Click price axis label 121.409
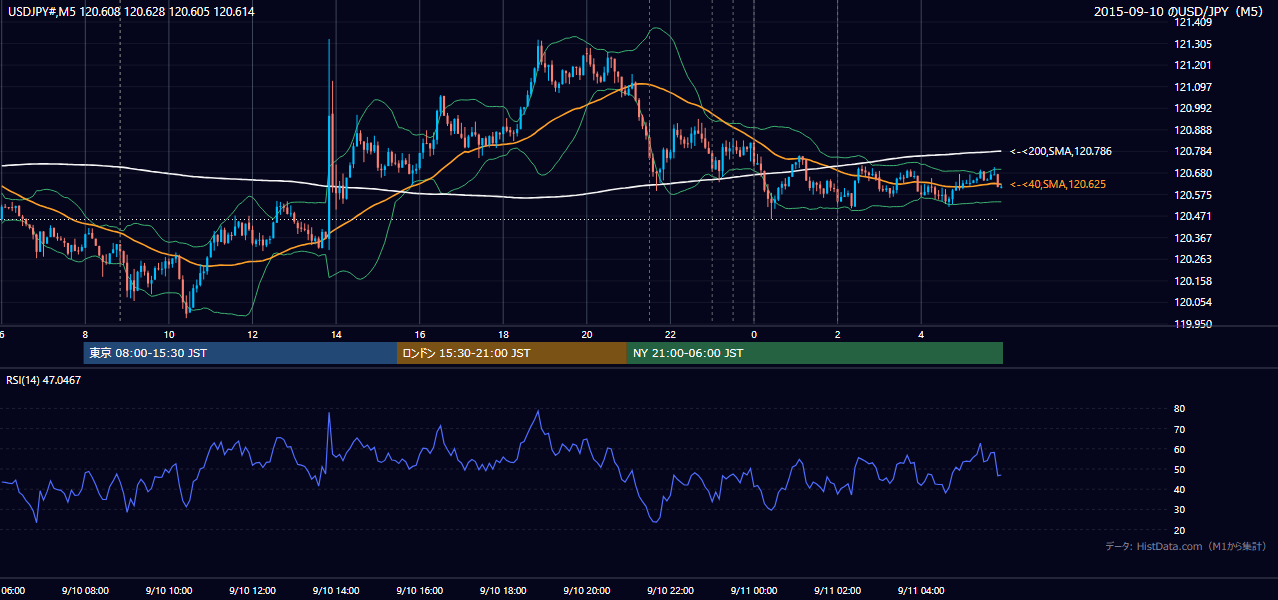 [x=1195, y=22]
